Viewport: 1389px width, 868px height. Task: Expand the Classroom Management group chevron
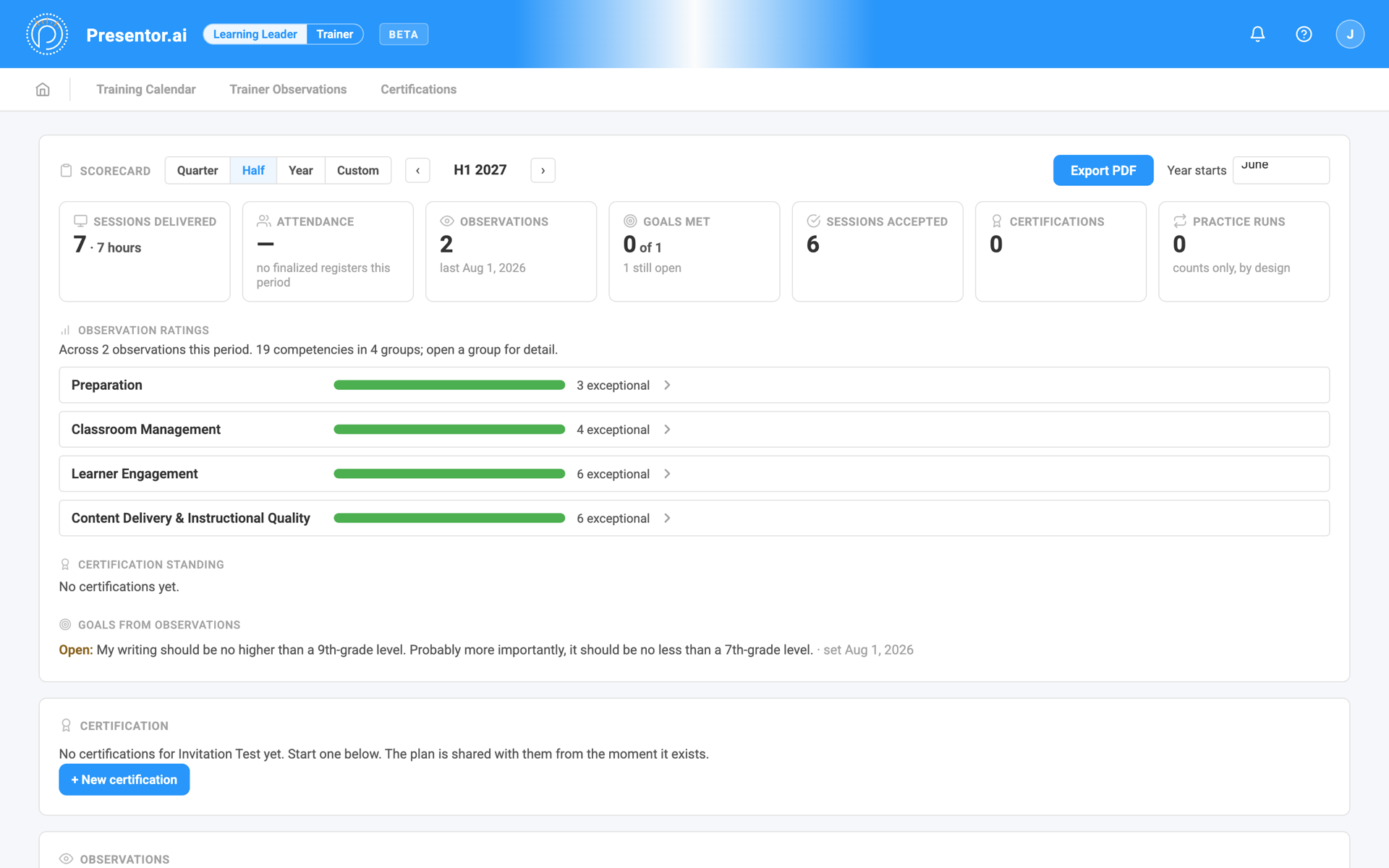(667, 430)
